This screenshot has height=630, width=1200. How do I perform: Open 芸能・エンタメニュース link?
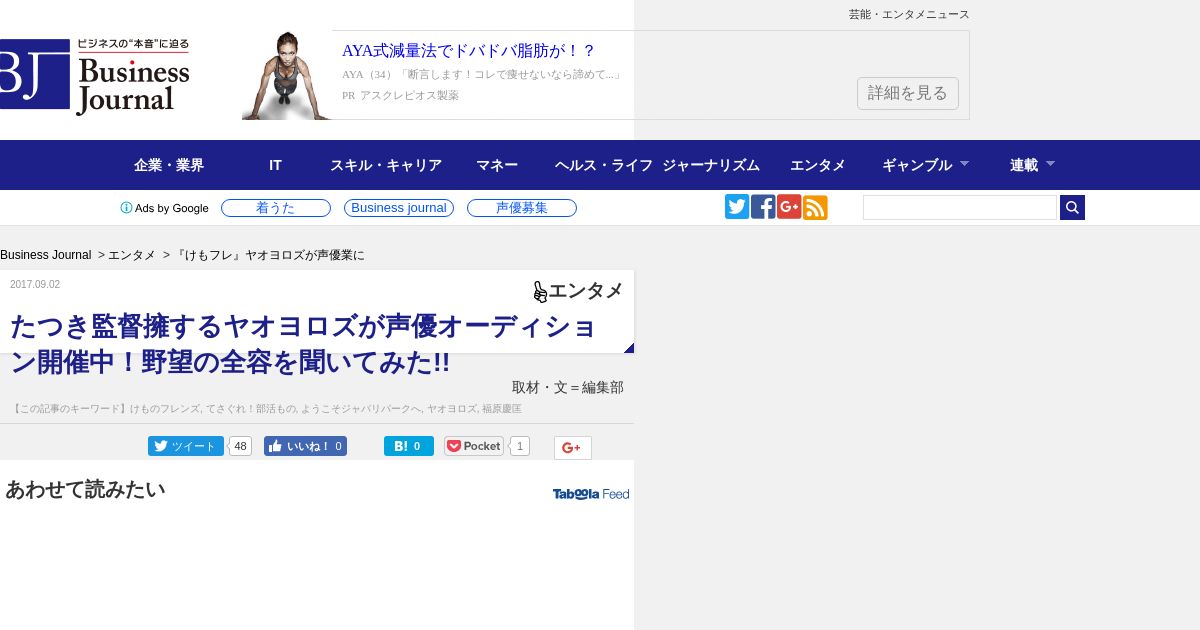[909, 14]
